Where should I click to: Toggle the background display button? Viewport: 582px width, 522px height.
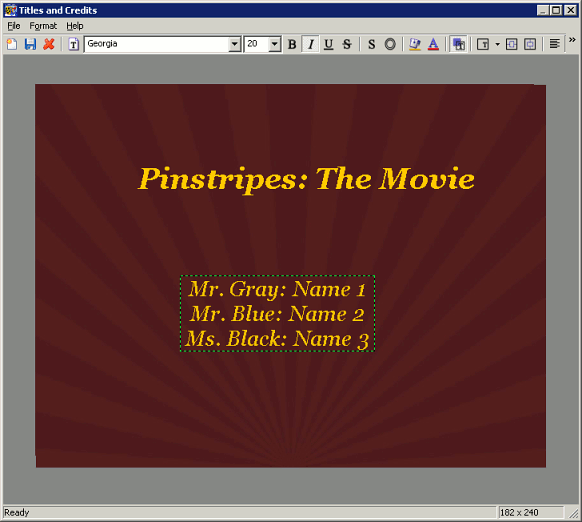458,44
